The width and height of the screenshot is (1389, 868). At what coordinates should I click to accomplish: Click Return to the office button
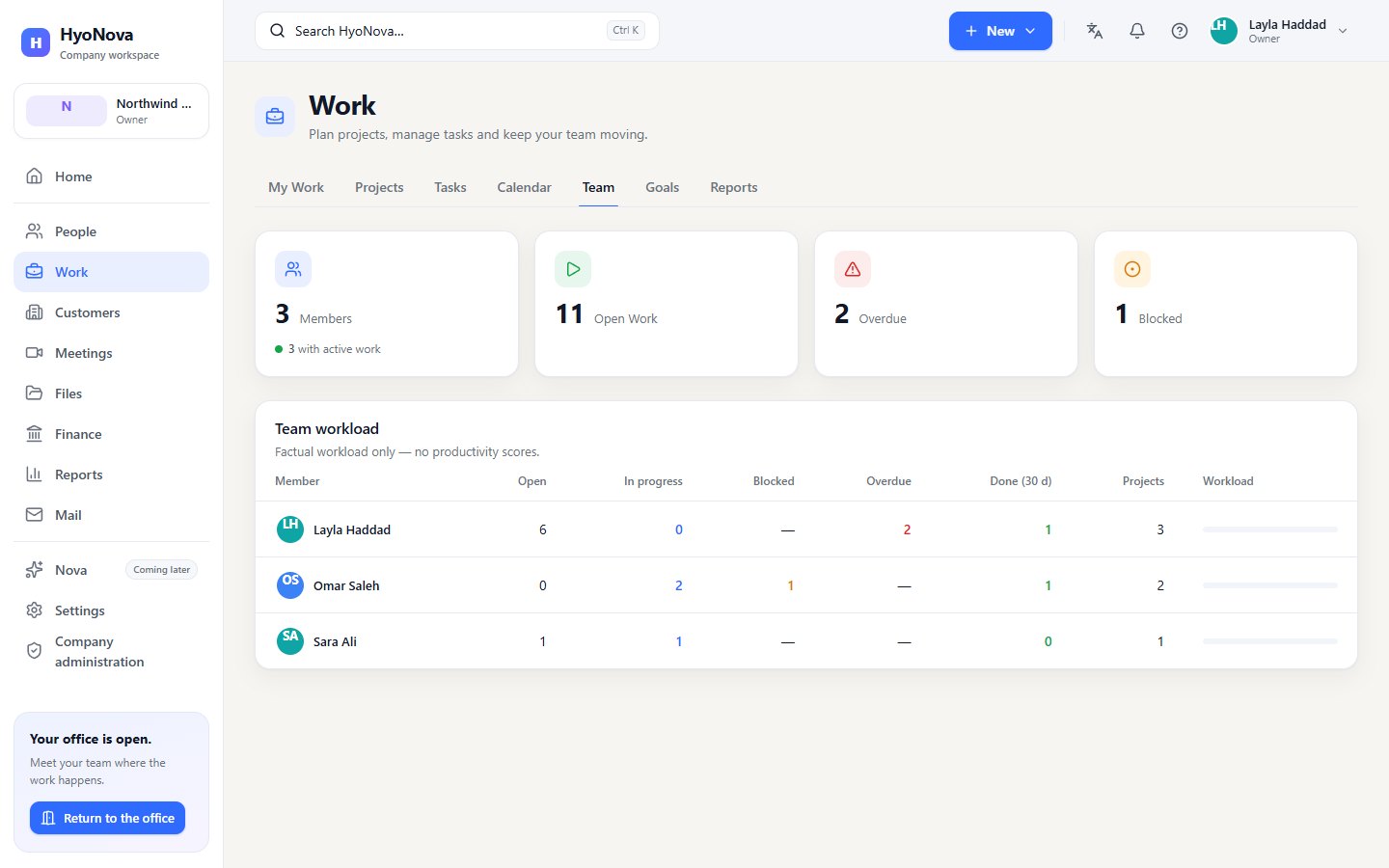(107, 818)
